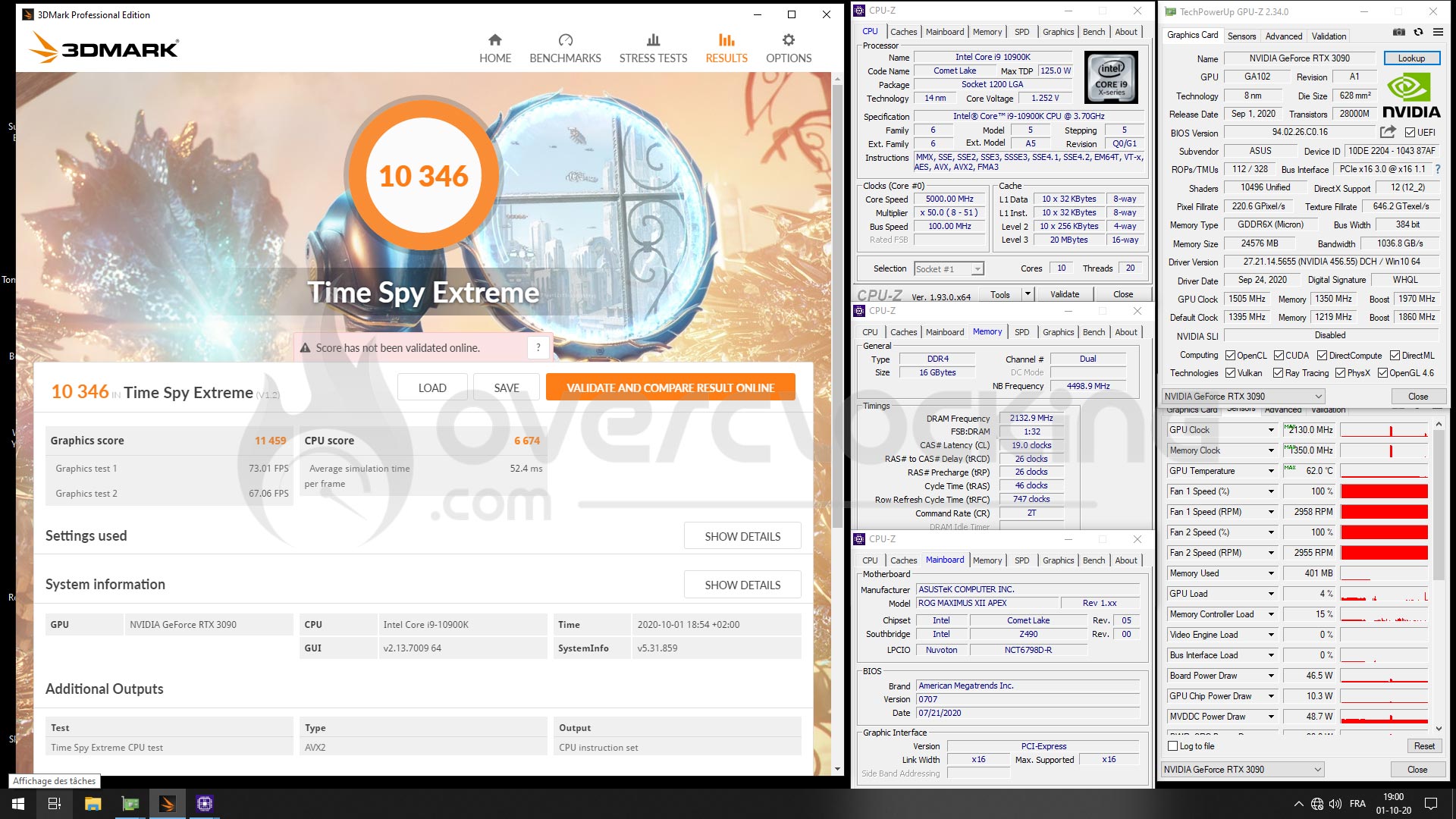Click the question mark help in validation warning
Image resolution: width=1456 pixels, height=819 pixels.
(x=538, y=348)
